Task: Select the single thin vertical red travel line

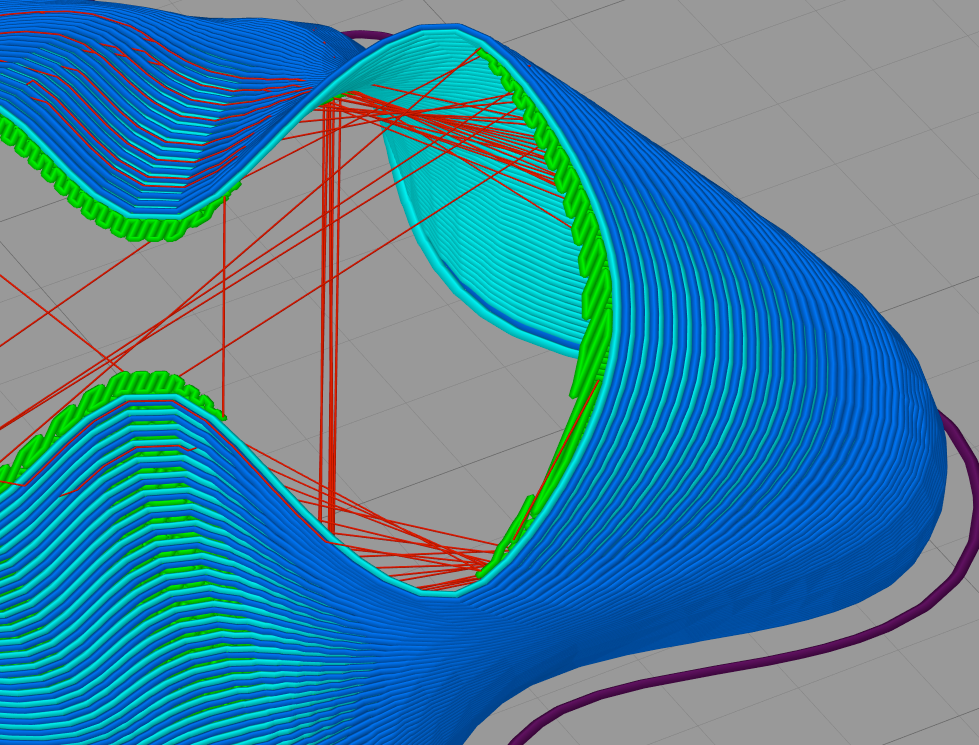Action: (x=224, y=300)
